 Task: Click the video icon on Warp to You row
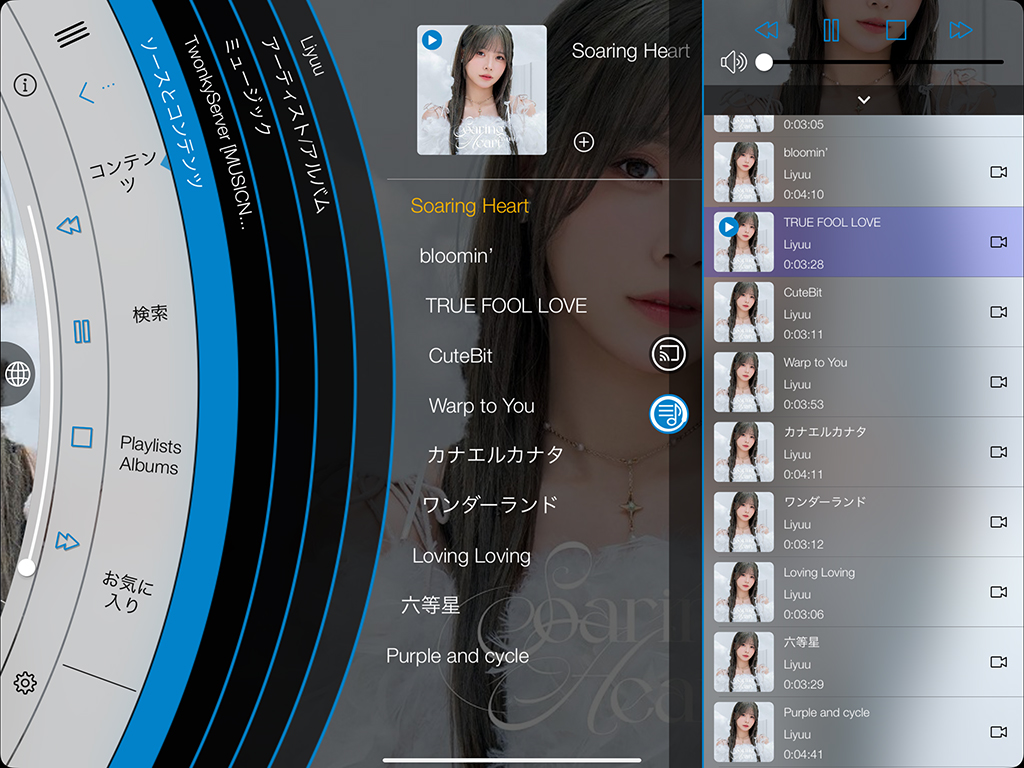point(999,381)
